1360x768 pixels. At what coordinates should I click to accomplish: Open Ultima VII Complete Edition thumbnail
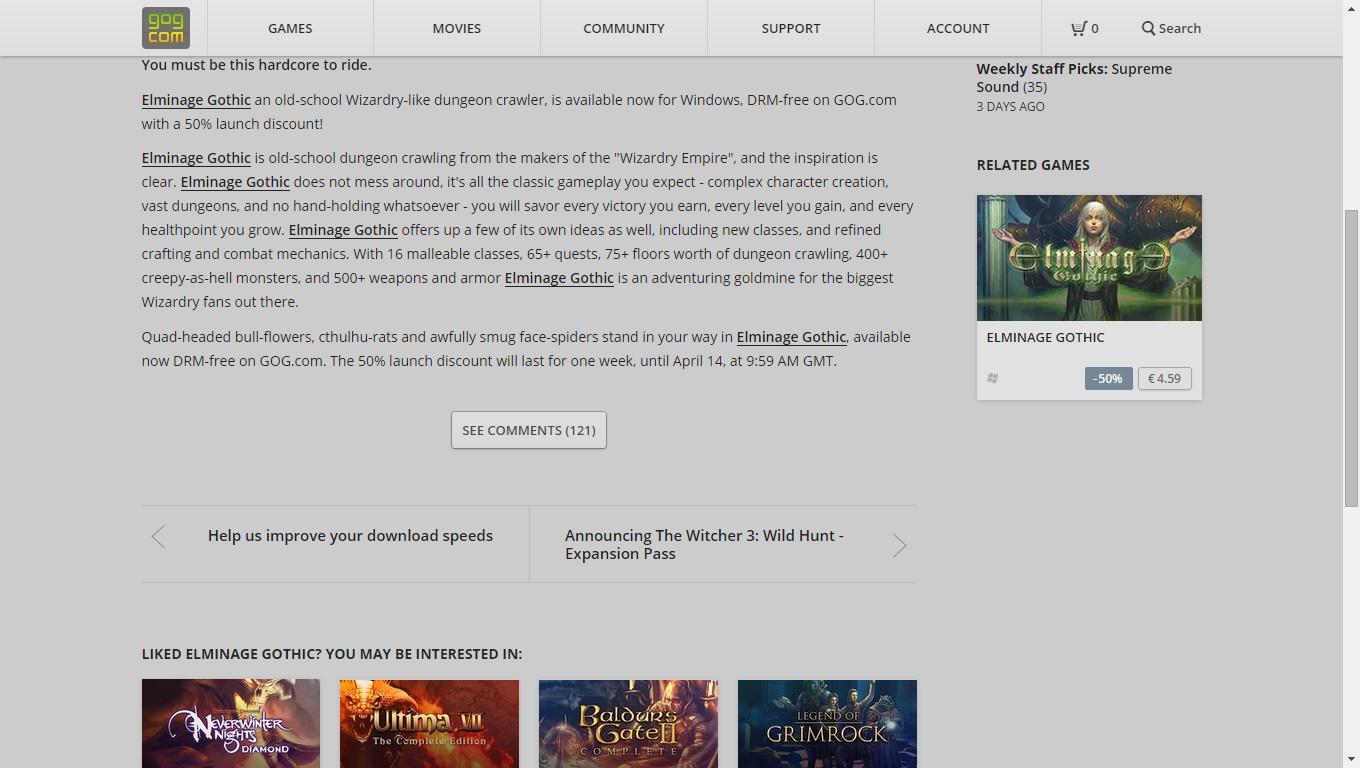429,724
